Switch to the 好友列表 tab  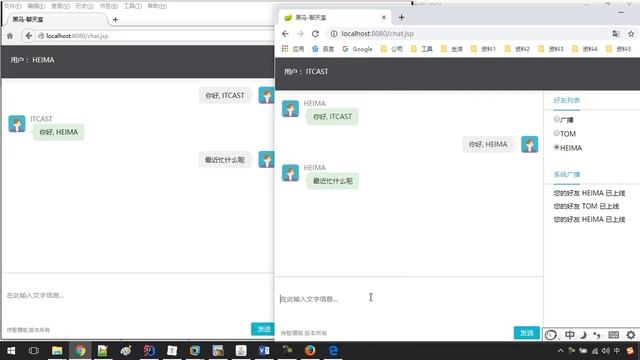(x=567, y=100)
